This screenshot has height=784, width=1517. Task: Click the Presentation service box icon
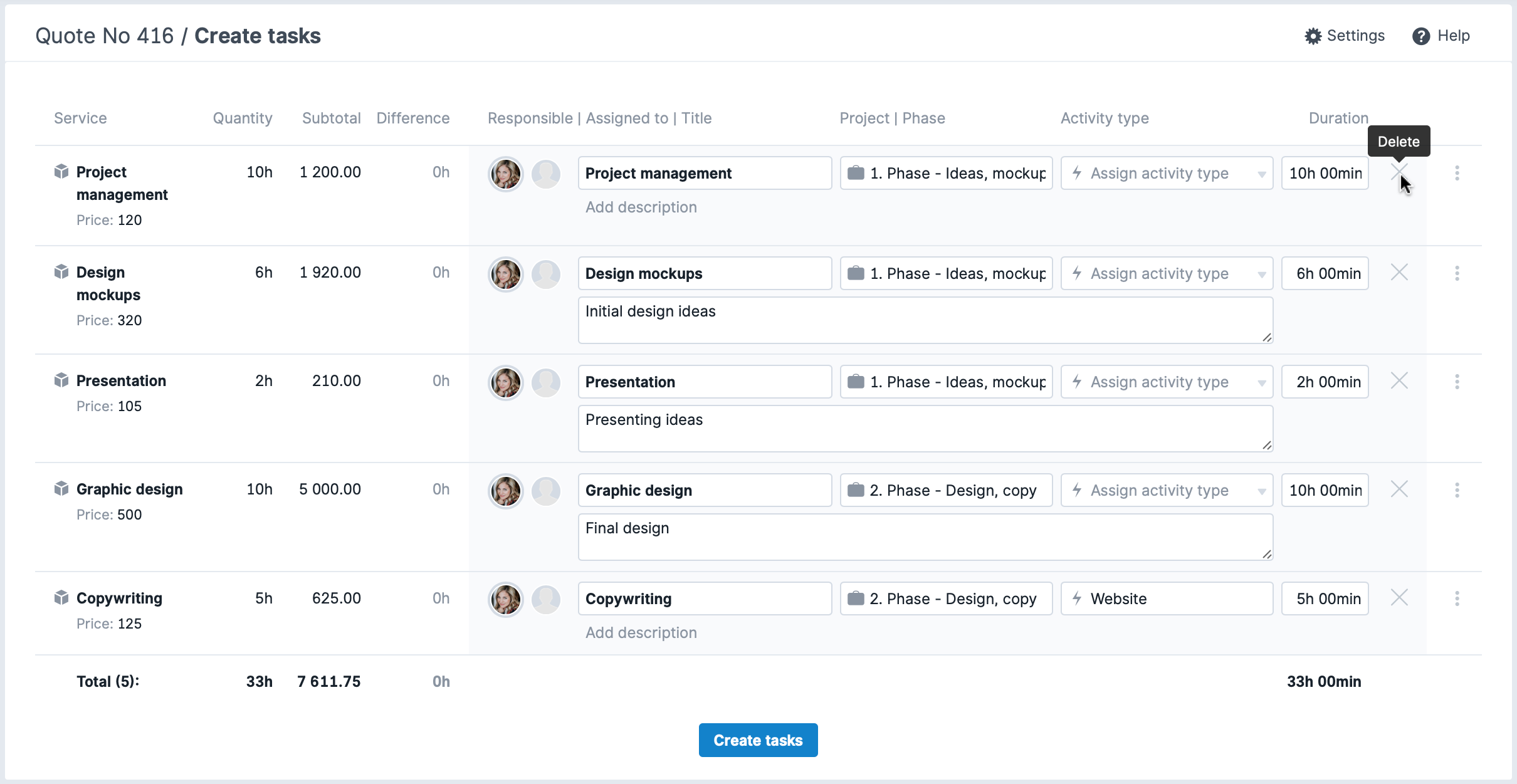click(x=61, y=380)
